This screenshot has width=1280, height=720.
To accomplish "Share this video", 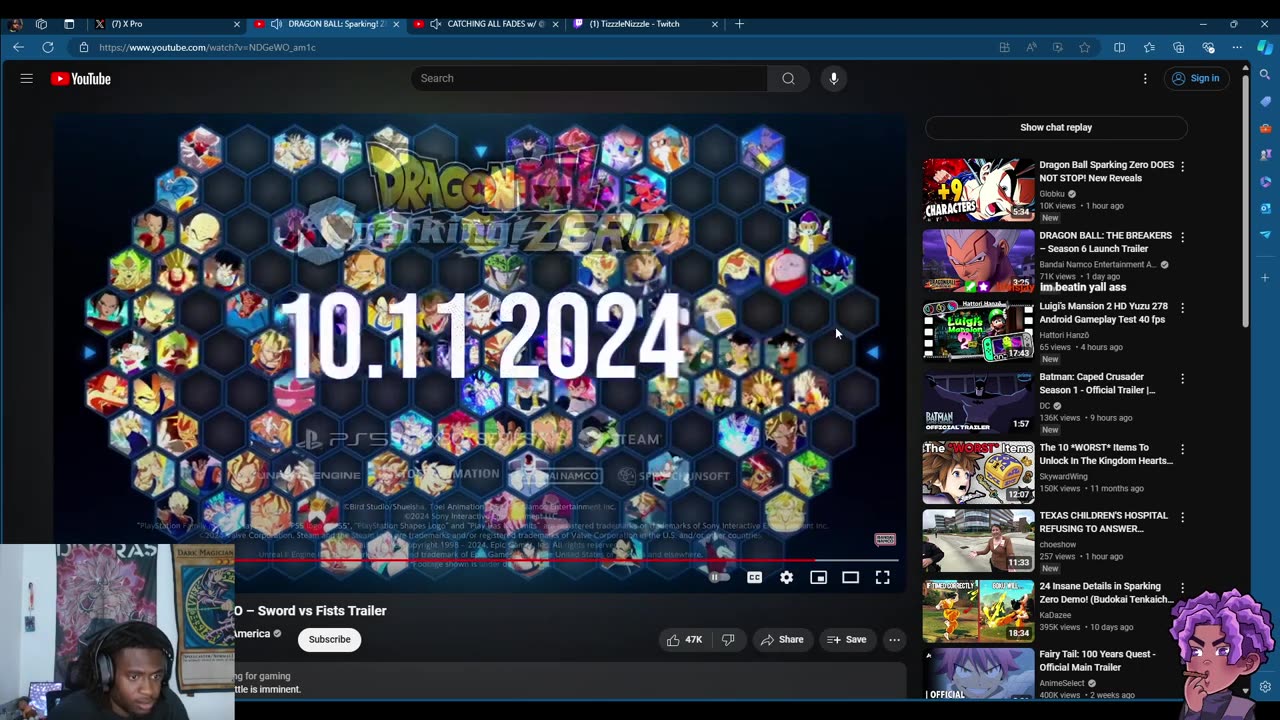I will pyautogui.click(x=782, y=639).
